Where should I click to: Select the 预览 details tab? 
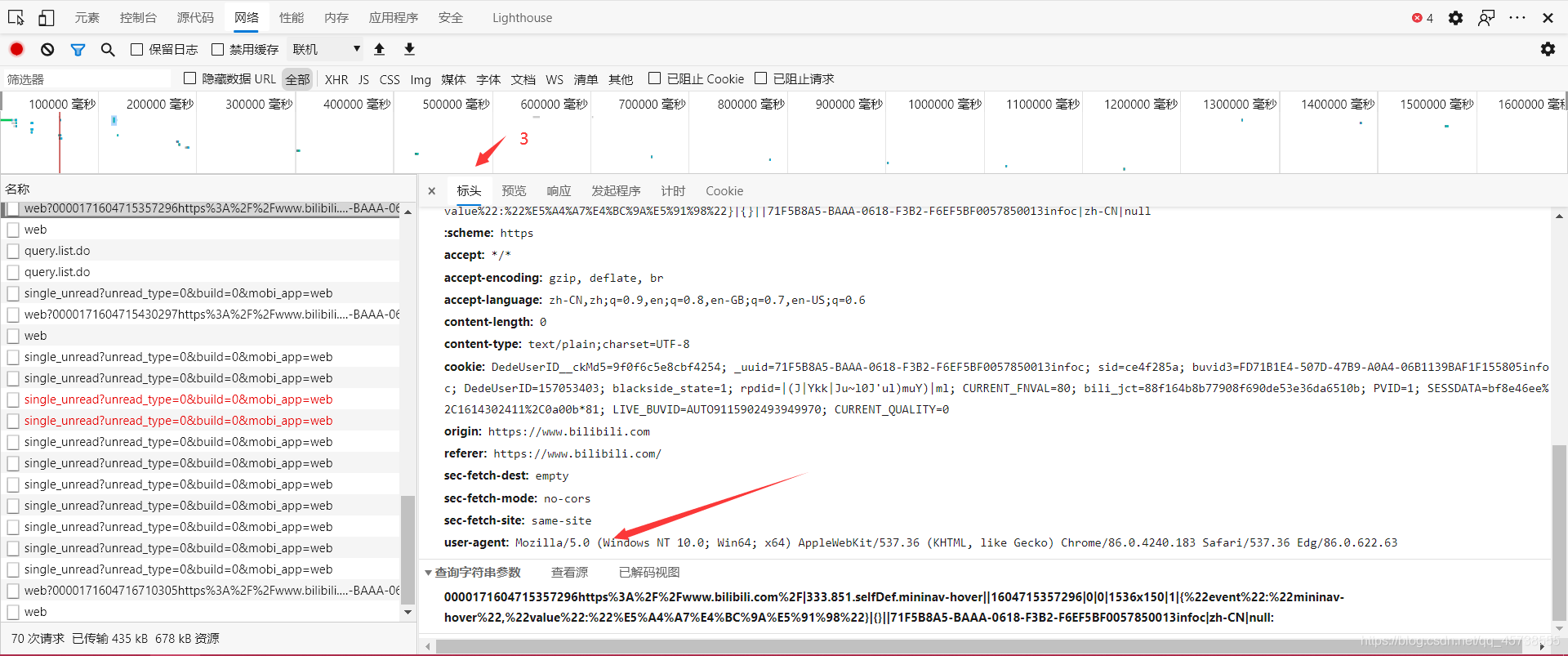[x=514, y=190]
